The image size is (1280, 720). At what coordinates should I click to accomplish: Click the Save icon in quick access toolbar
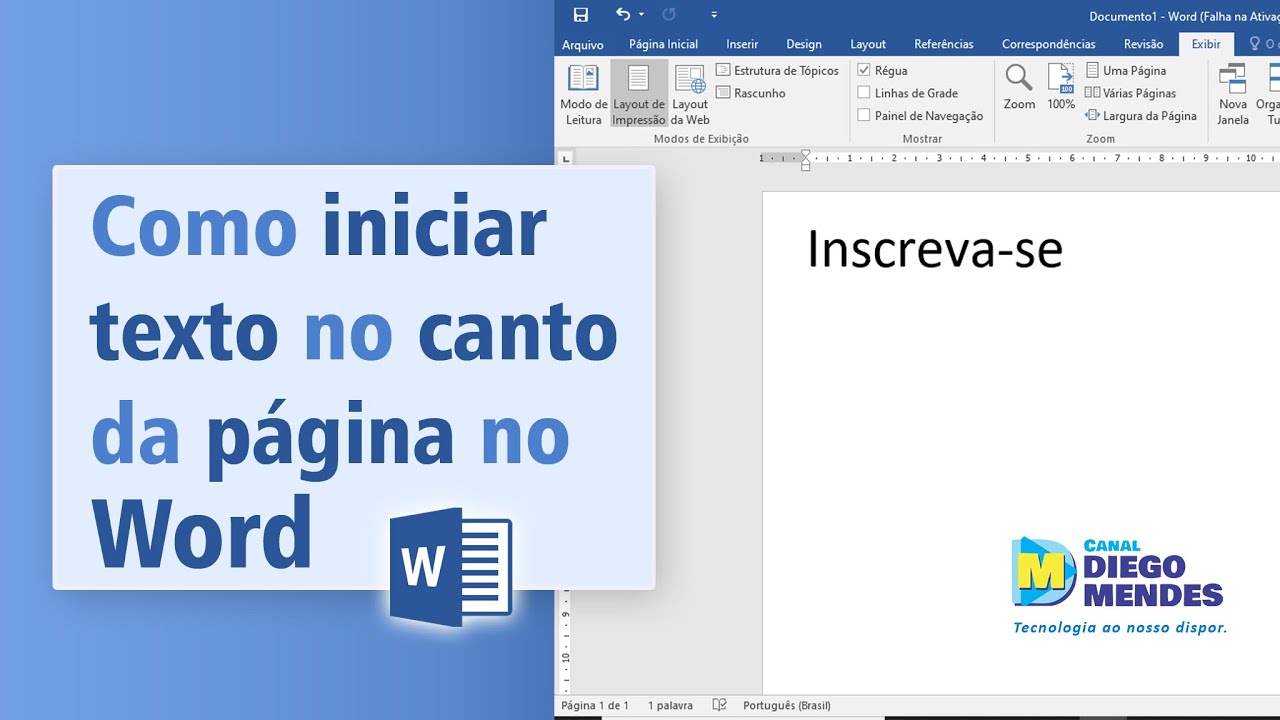click(581, 15)
